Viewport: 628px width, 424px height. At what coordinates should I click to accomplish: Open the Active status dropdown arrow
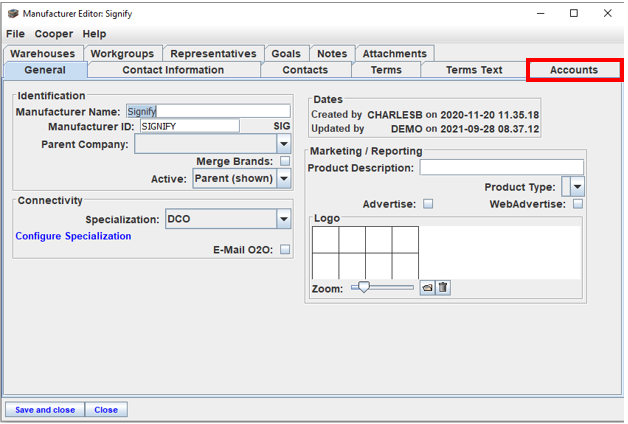point(284,178)
